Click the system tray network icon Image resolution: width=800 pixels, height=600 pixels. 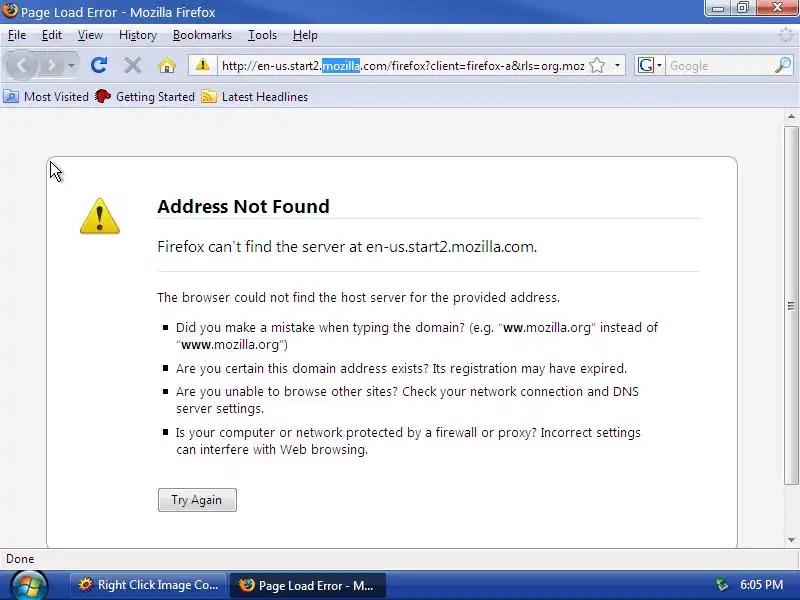tap(721, 585)
